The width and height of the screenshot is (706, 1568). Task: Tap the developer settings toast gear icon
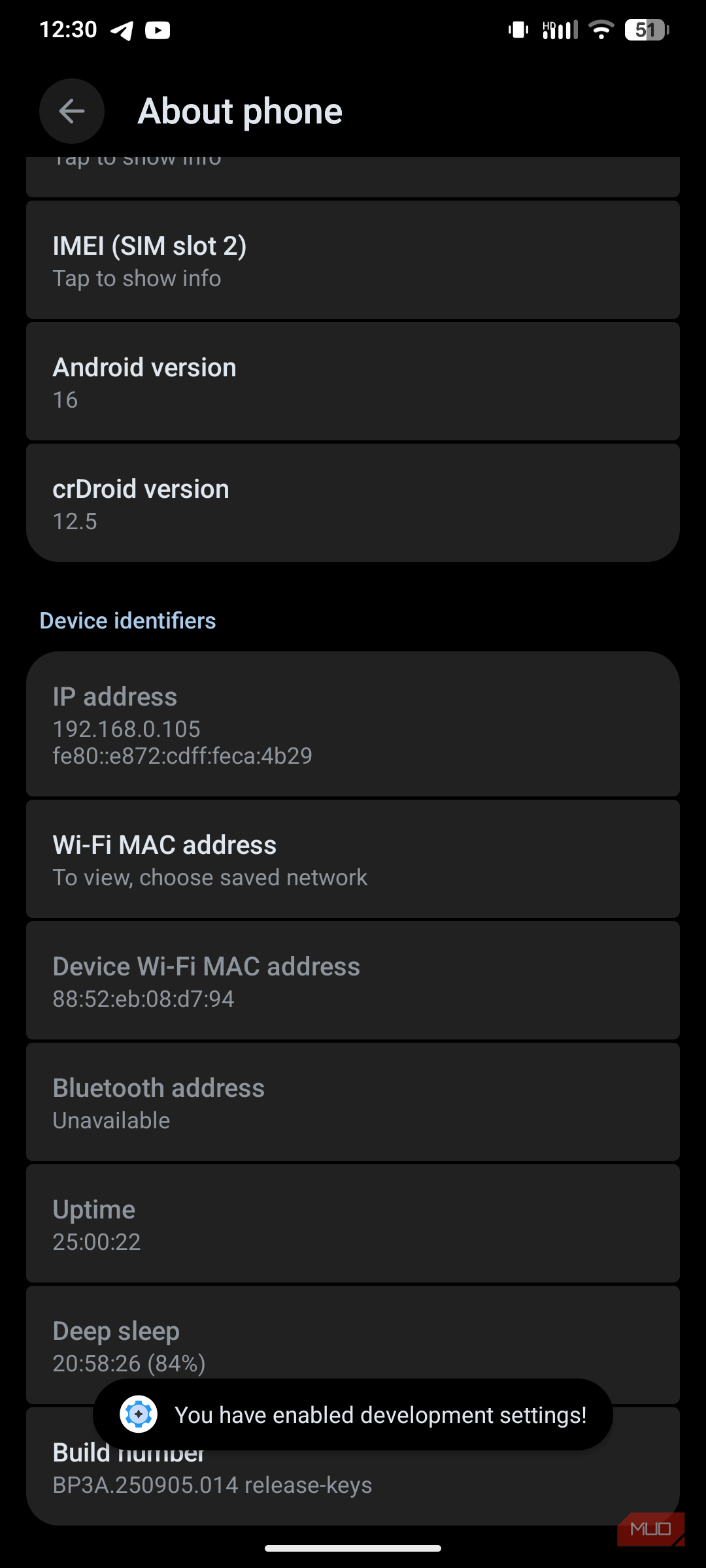139,1414
